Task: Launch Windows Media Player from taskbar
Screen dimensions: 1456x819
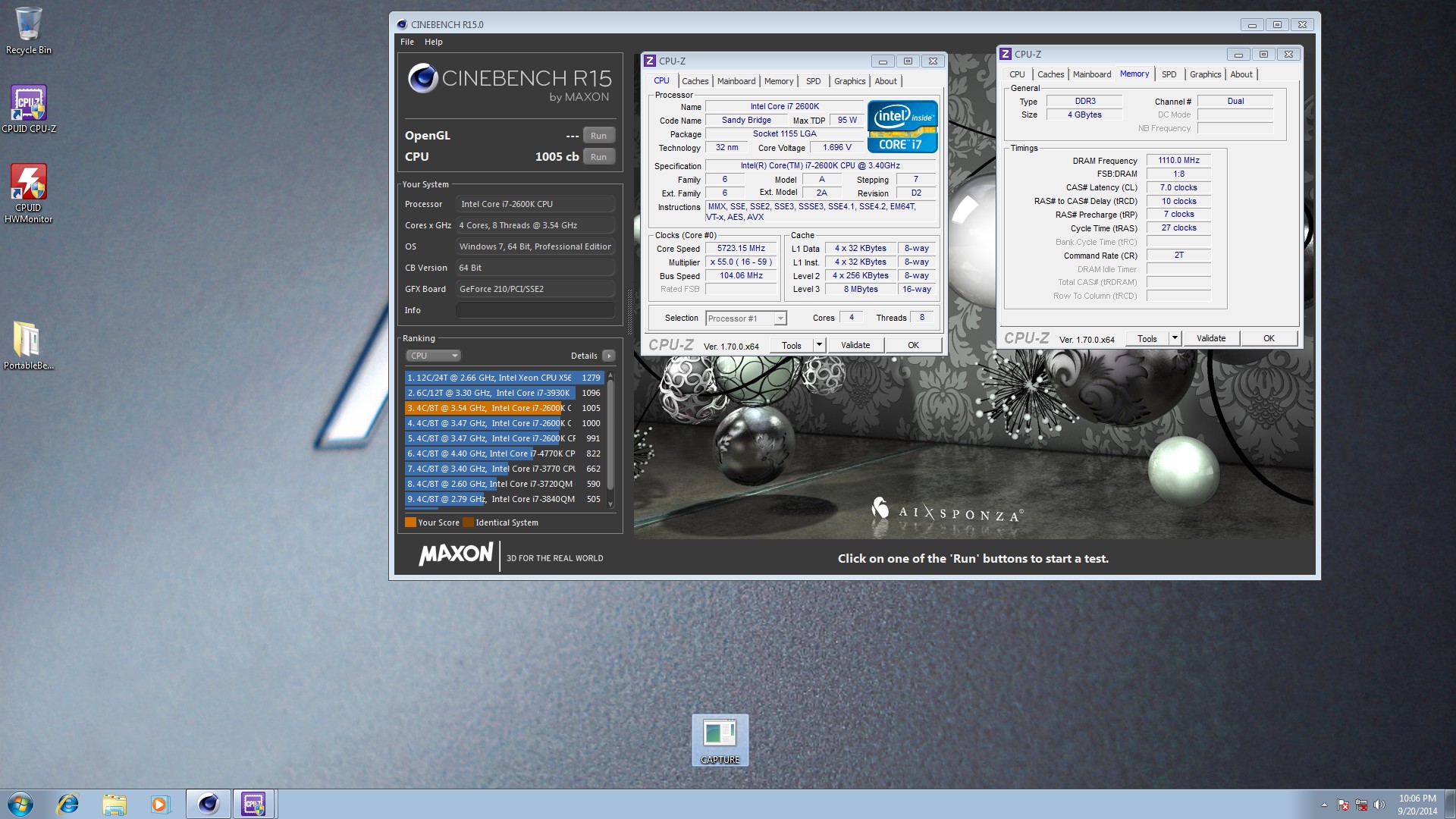Action: click(x=159, y=804)
